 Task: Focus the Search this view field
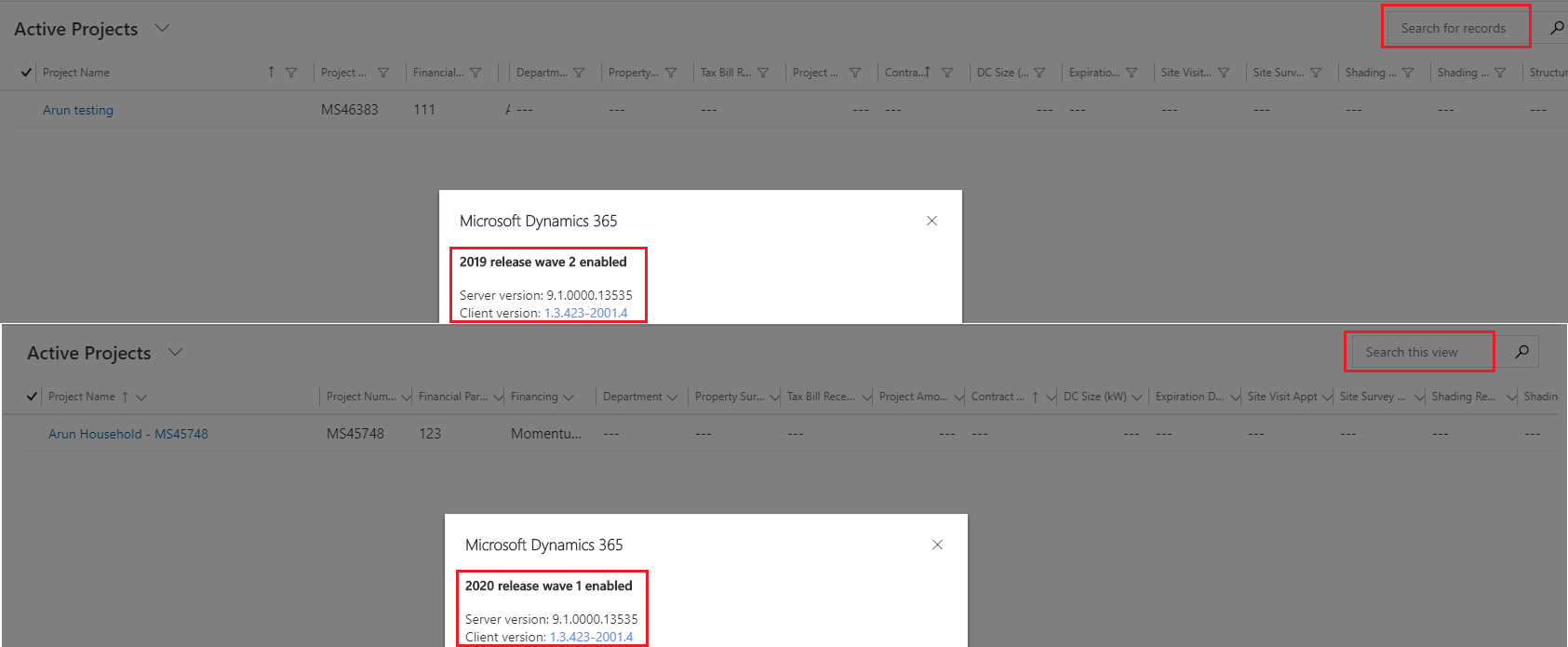pos(1422,352)
